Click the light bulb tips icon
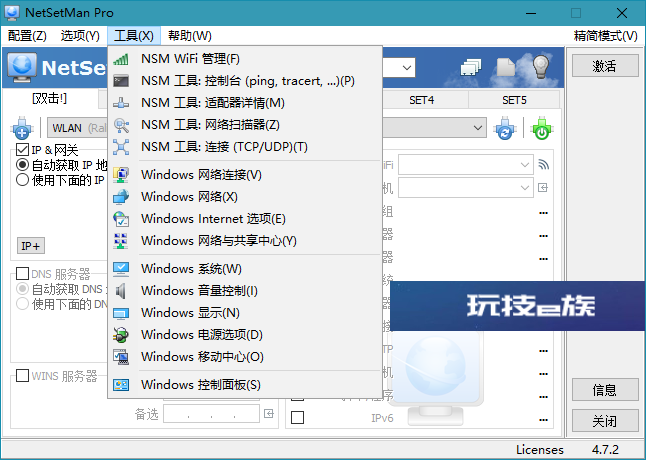 542,67
